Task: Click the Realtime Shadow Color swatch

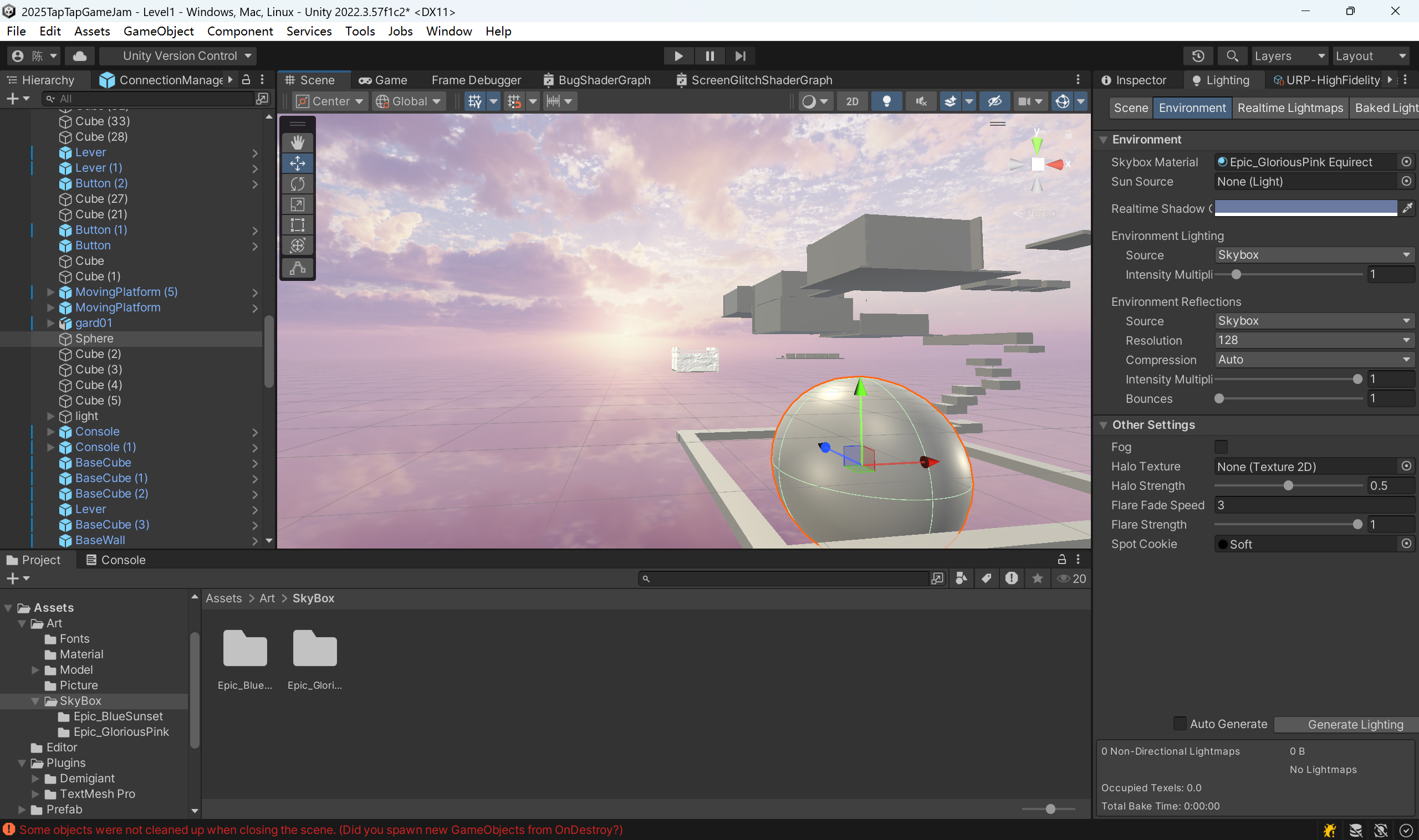Action: point(1305,208)
